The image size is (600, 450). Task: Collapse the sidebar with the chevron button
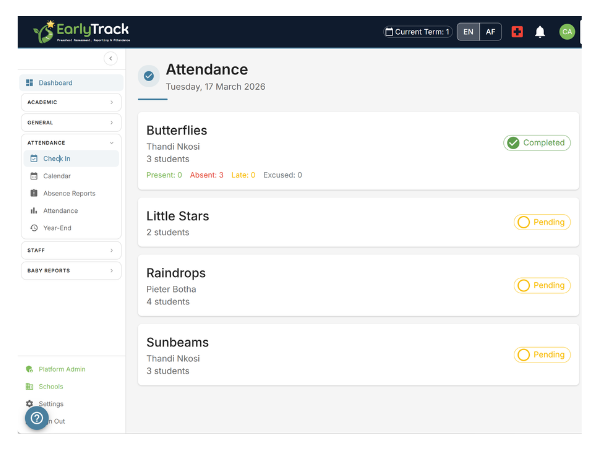[111, 59]
